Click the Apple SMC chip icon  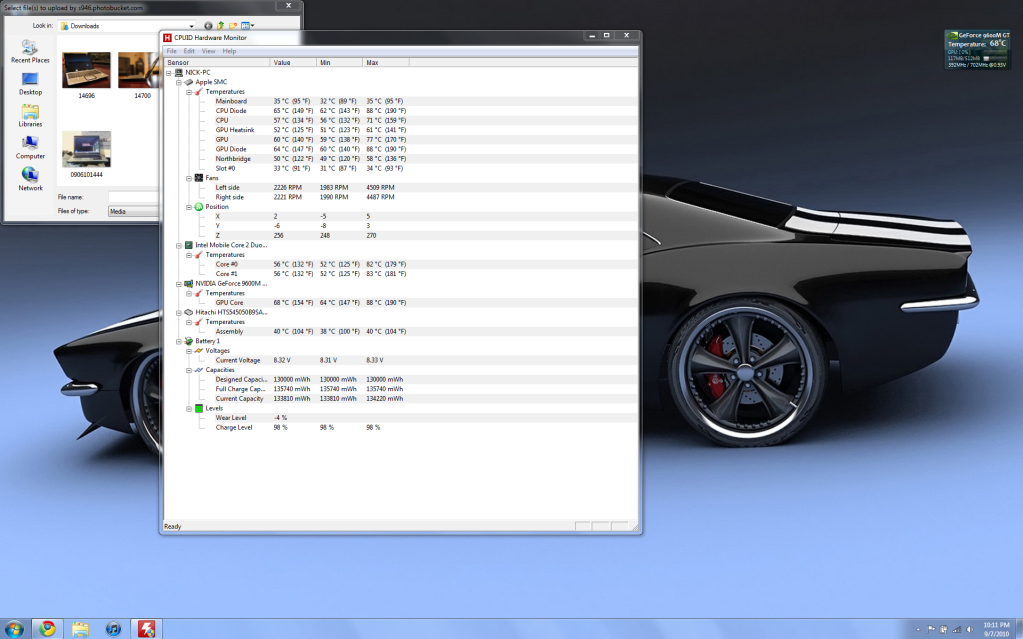pyautogui.click(x=189, y=82)
